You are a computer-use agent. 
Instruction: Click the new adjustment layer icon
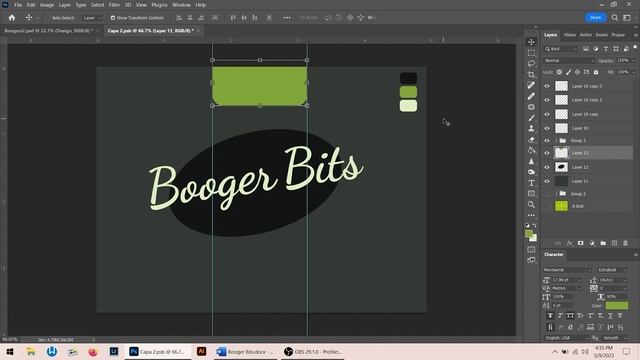592,243
